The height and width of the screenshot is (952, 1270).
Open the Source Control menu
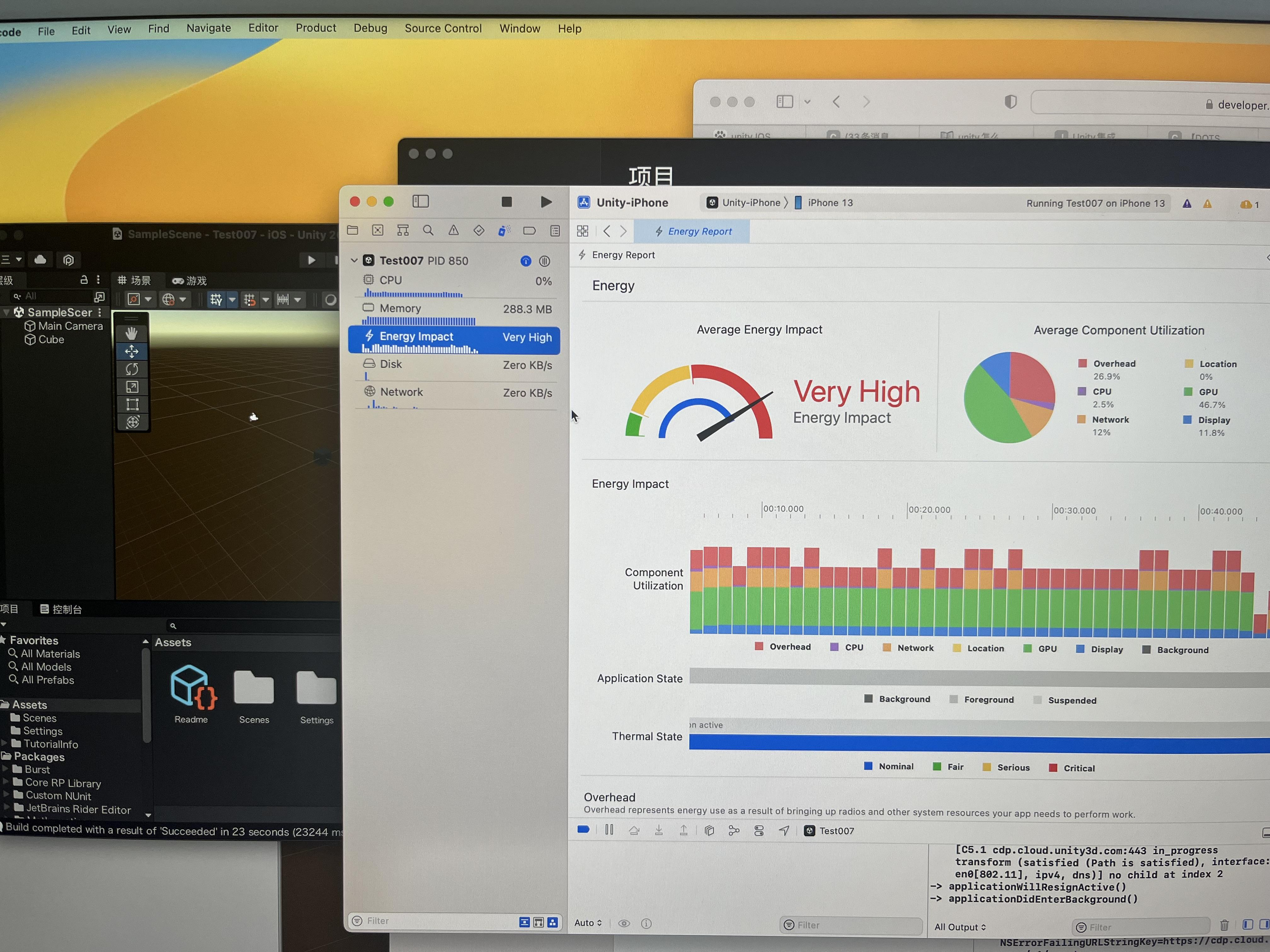443,28
